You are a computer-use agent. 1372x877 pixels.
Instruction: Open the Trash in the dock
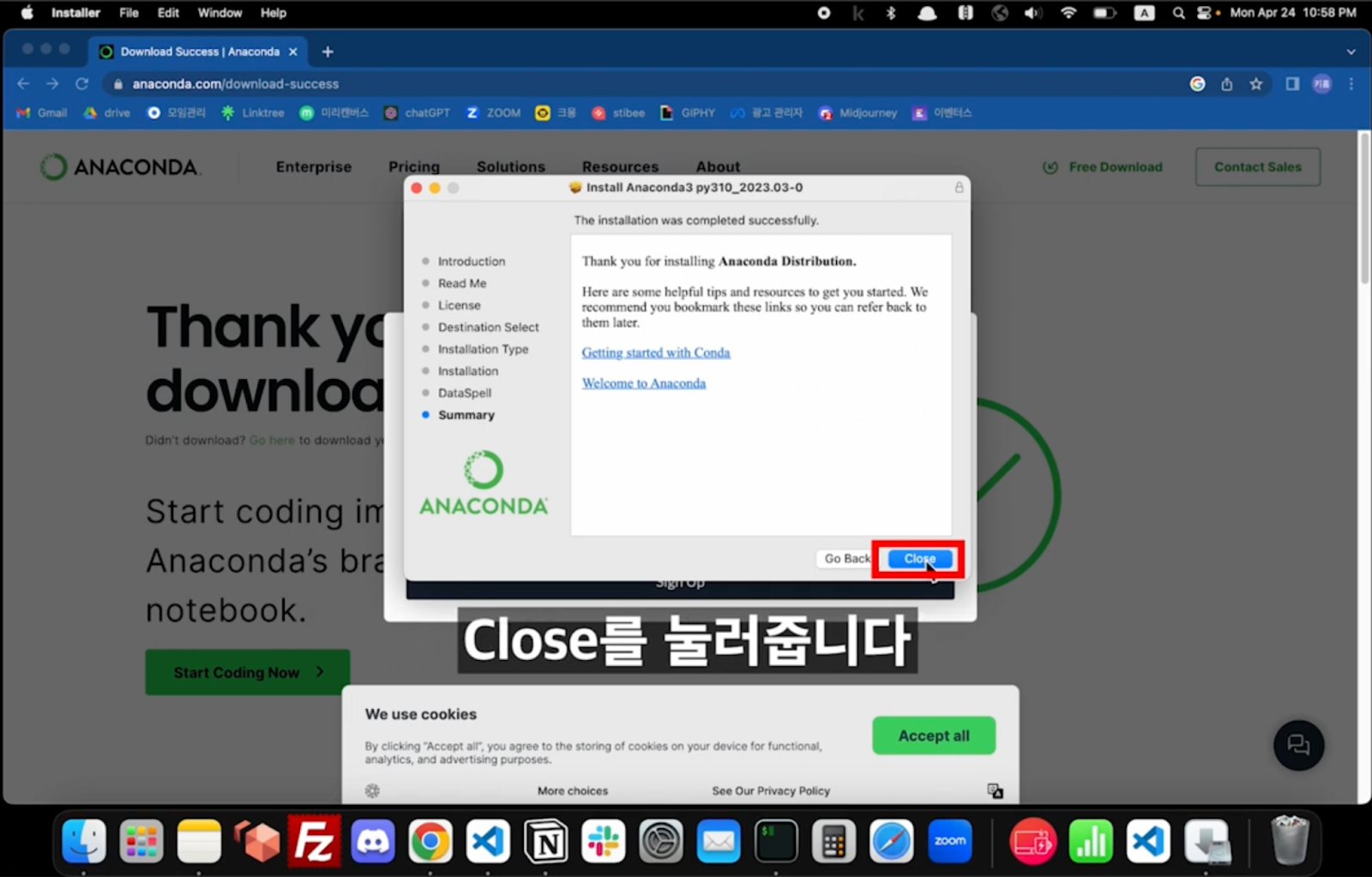(x=1289, y=841)
